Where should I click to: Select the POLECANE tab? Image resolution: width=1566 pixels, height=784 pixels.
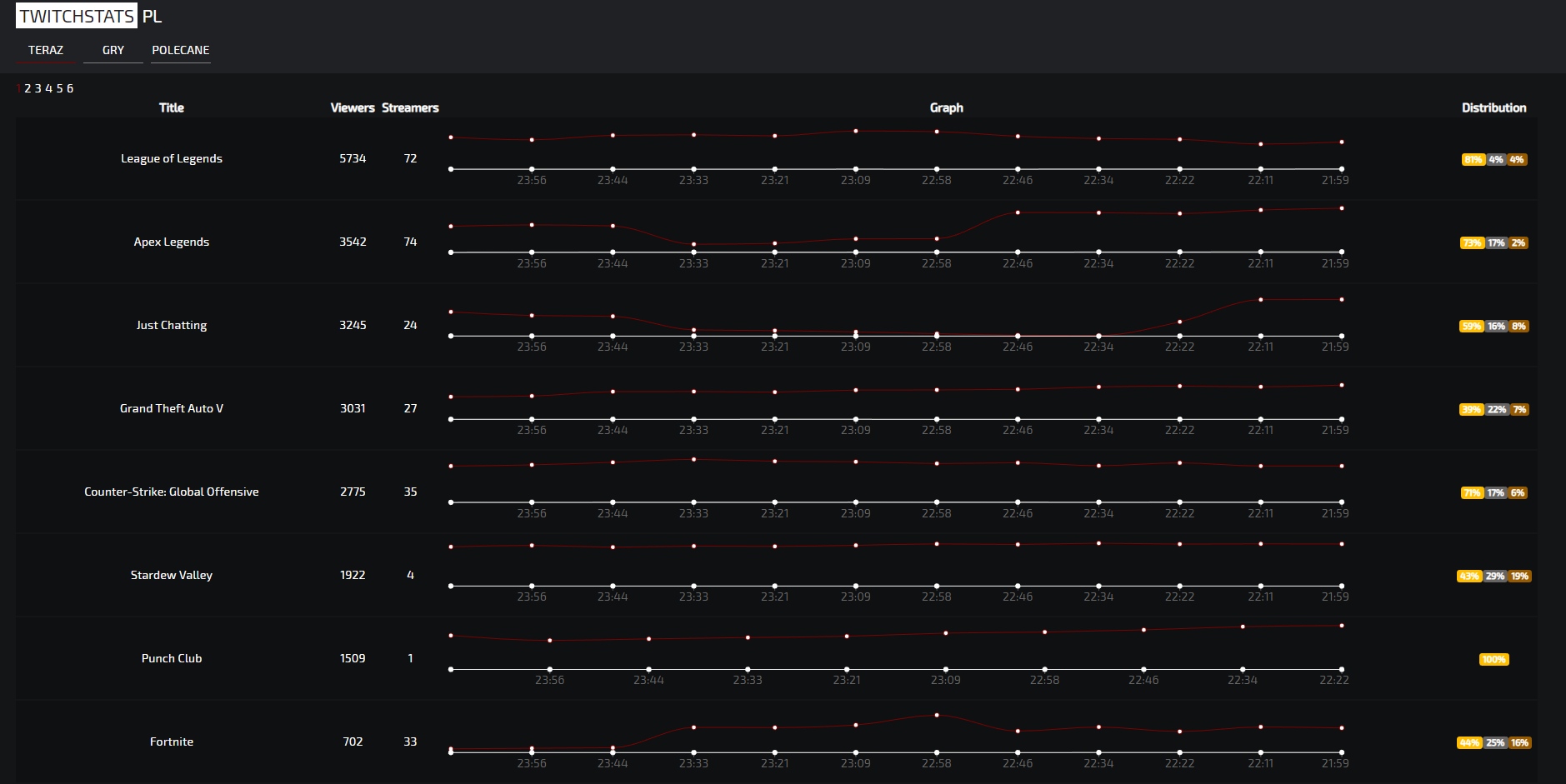pyautogui.click(x=181, y=50)
